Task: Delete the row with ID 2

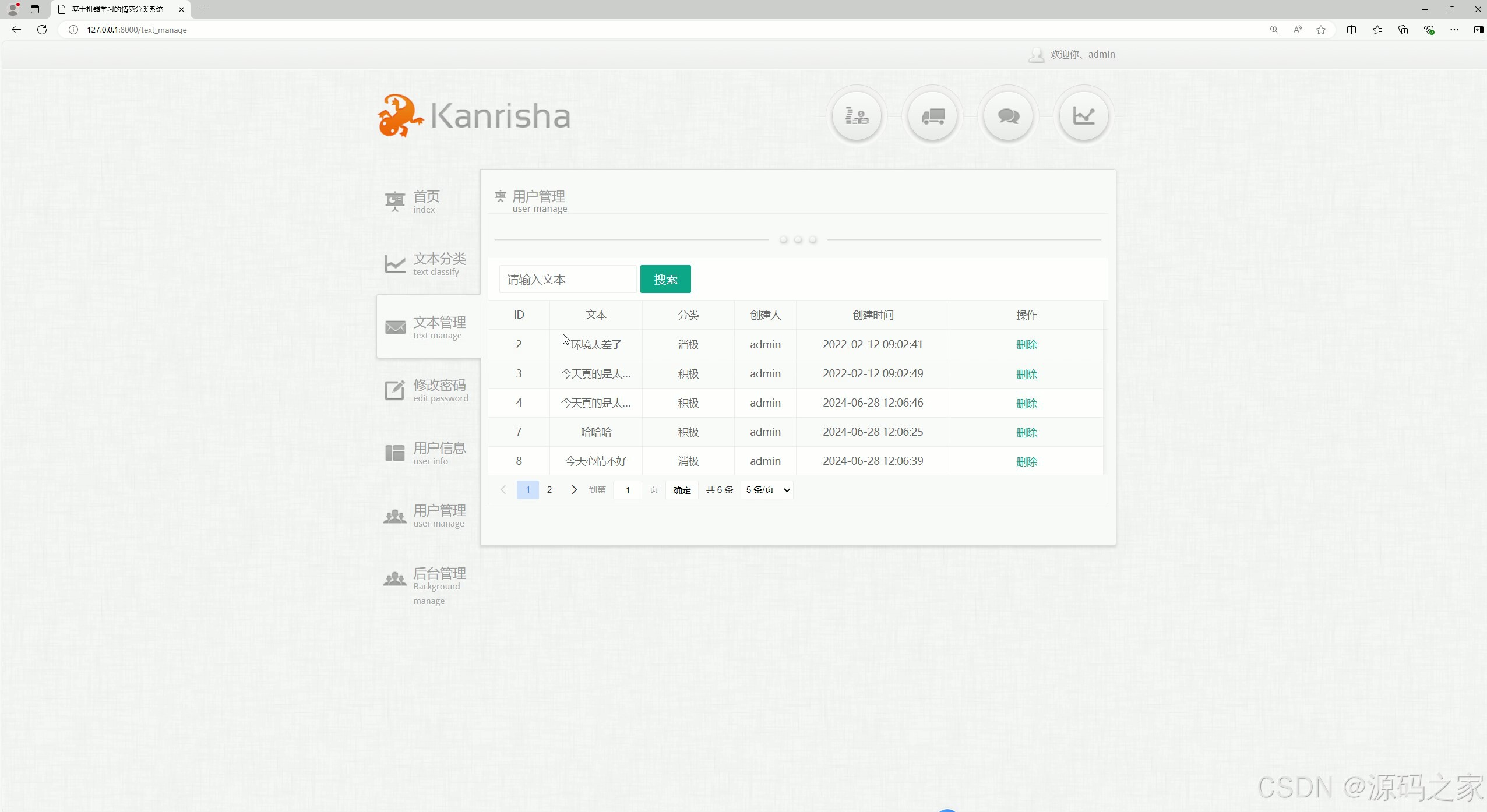Action: point(1026,344)
